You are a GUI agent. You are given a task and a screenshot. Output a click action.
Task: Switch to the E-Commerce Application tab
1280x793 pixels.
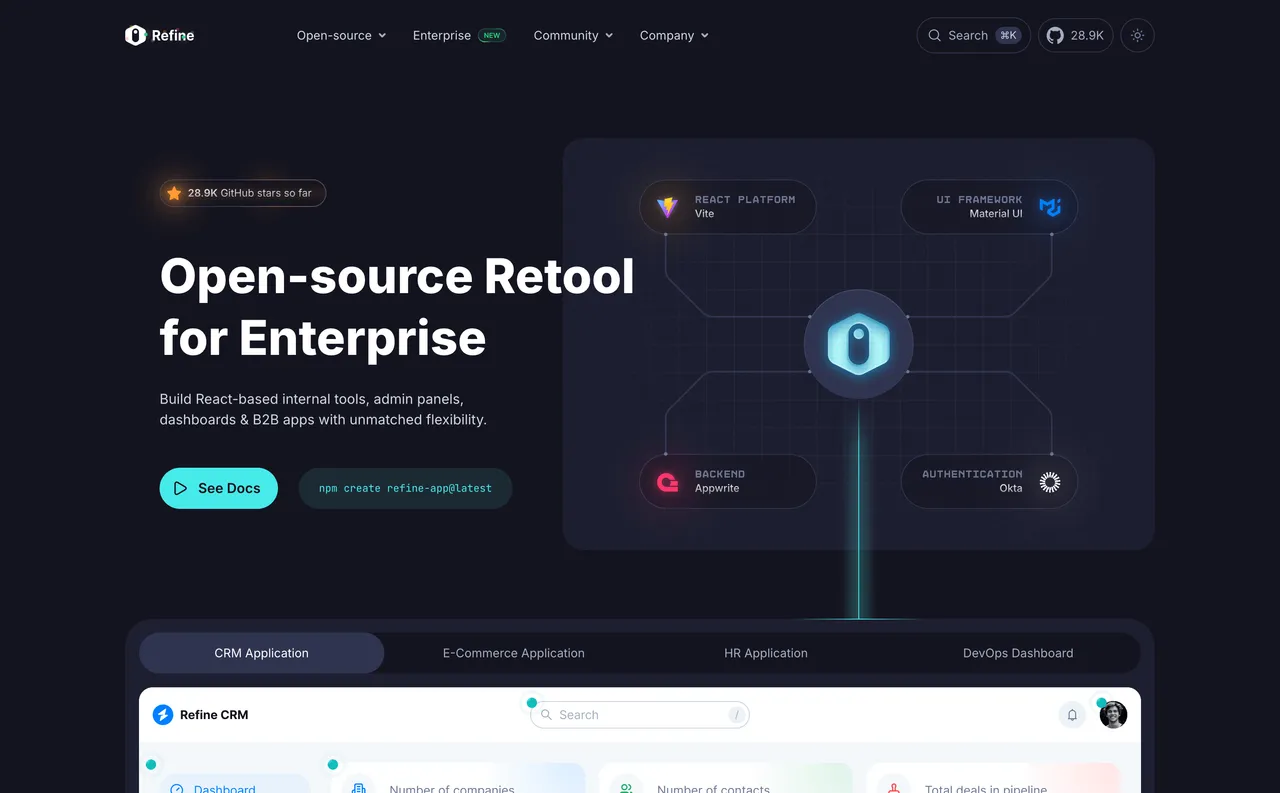coord(513,653)
